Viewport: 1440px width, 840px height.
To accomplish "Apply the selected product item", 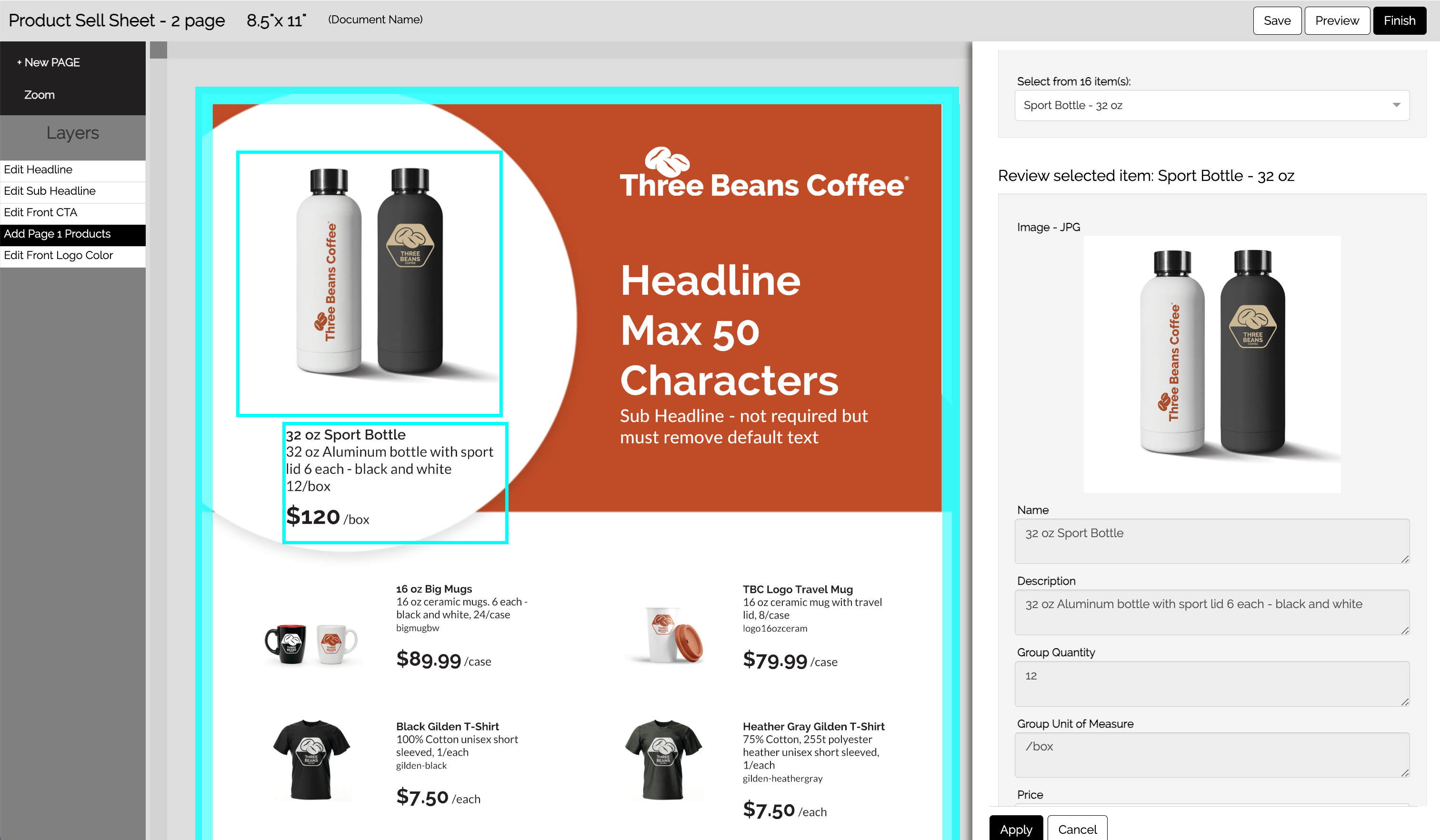I will point(1015,829).
